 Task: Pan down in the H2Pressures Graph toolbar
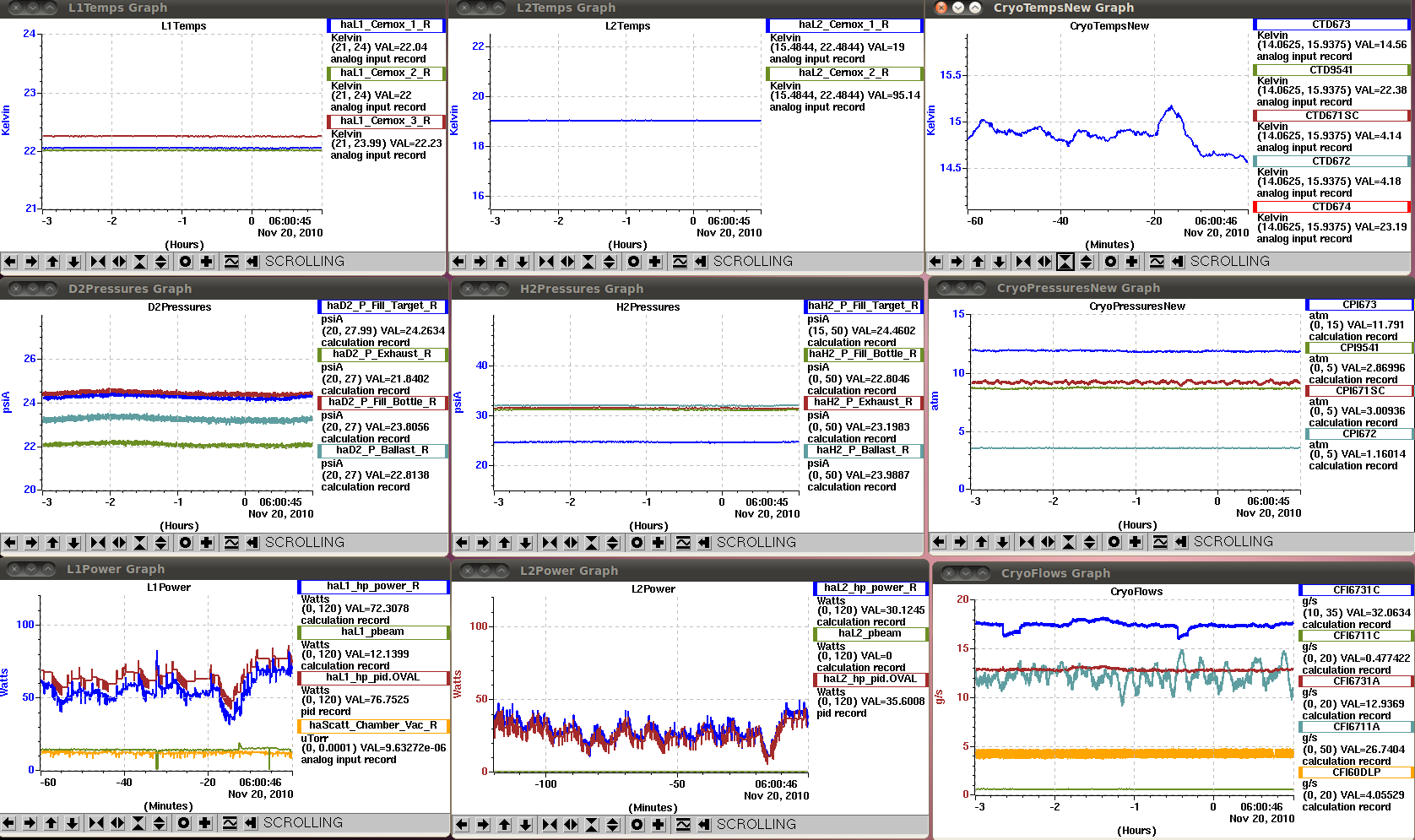pyautogui.click(x=525, y=543)
